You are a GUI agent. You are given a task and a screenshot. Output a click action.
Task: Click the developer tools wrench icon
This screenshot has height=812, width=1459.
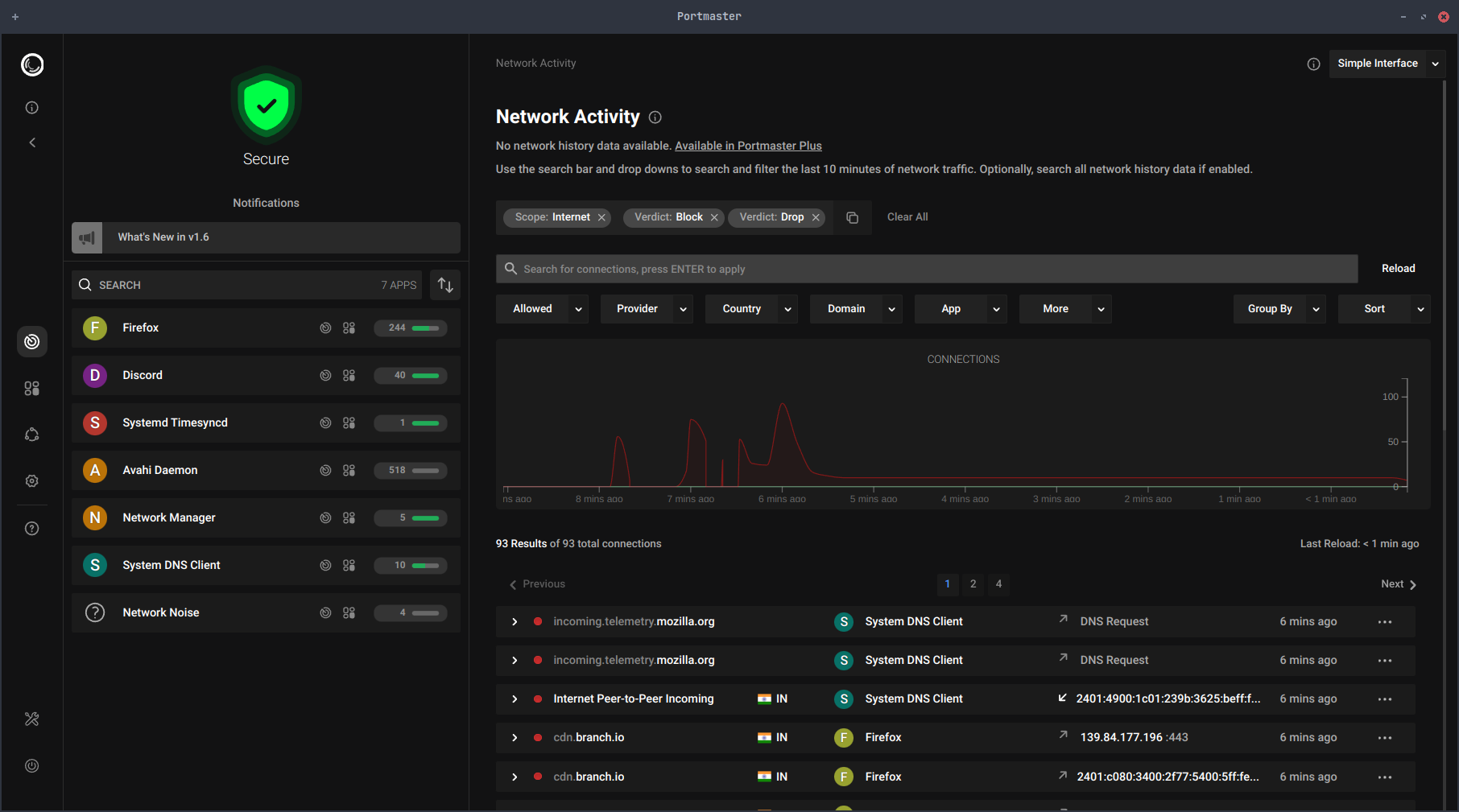tap(31, 719)
